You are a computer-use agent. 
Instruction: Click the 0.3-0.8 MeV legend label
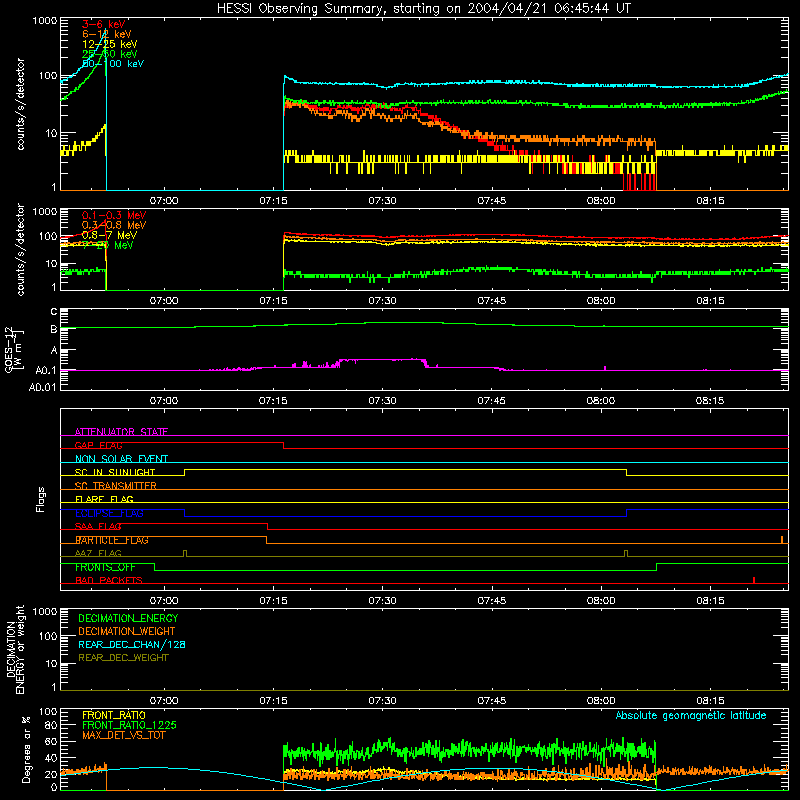pos(114,225)
